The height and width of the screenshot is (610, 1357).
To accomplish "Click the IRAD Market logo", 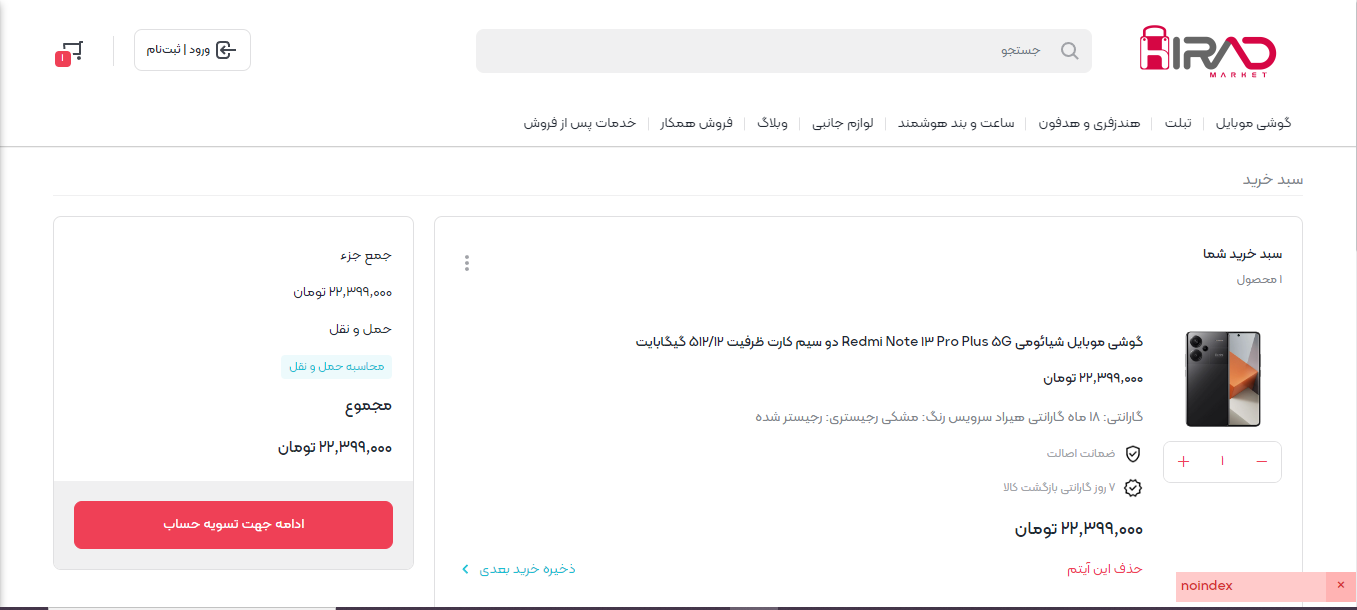I will click(x=1207, y=52).
